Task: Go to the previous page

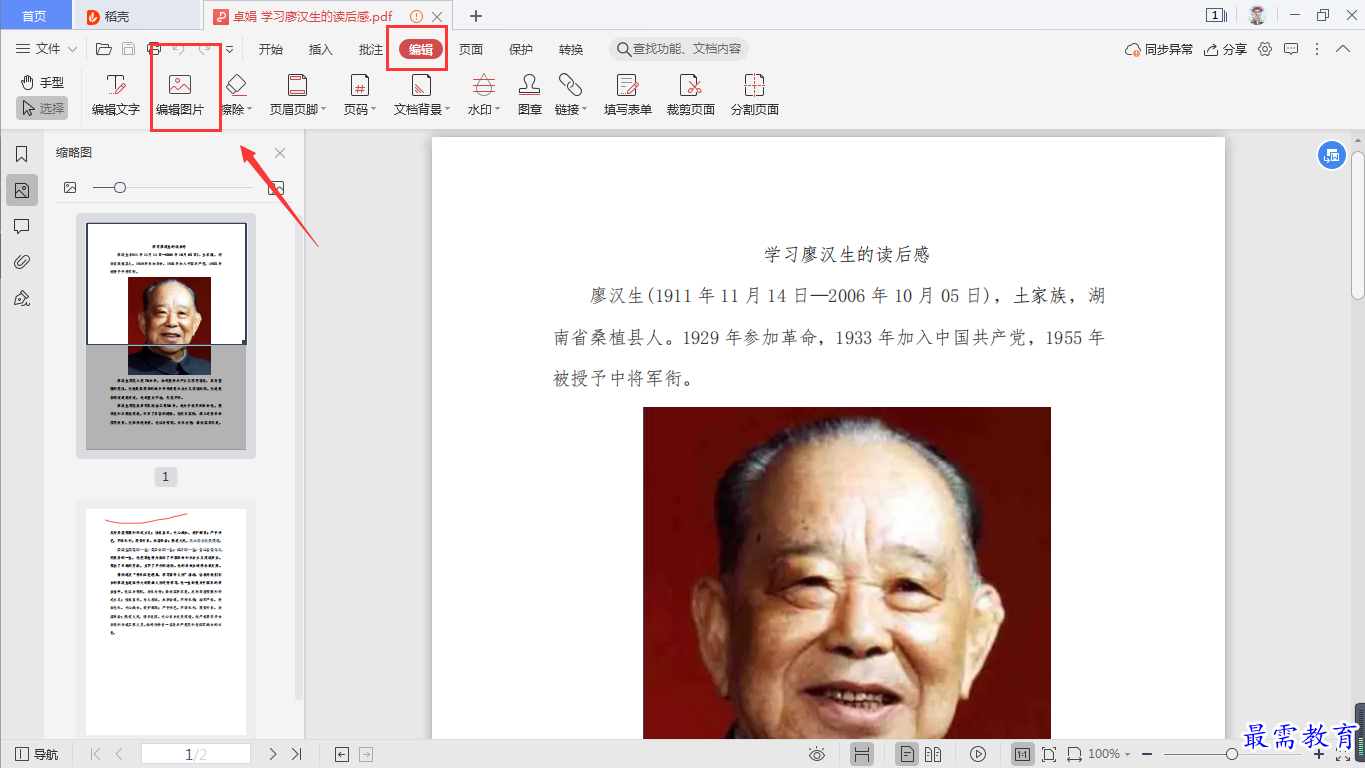Action: pos(119,754)
